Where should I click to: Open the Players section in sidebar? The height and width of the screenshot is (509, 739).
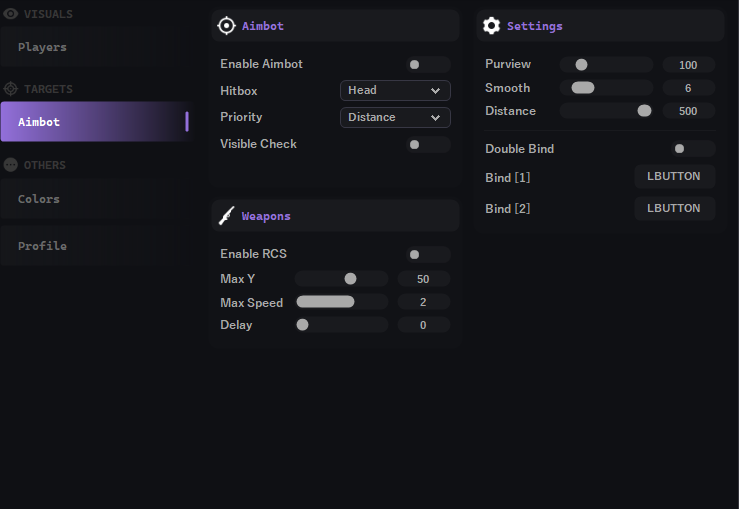point(43,47)
